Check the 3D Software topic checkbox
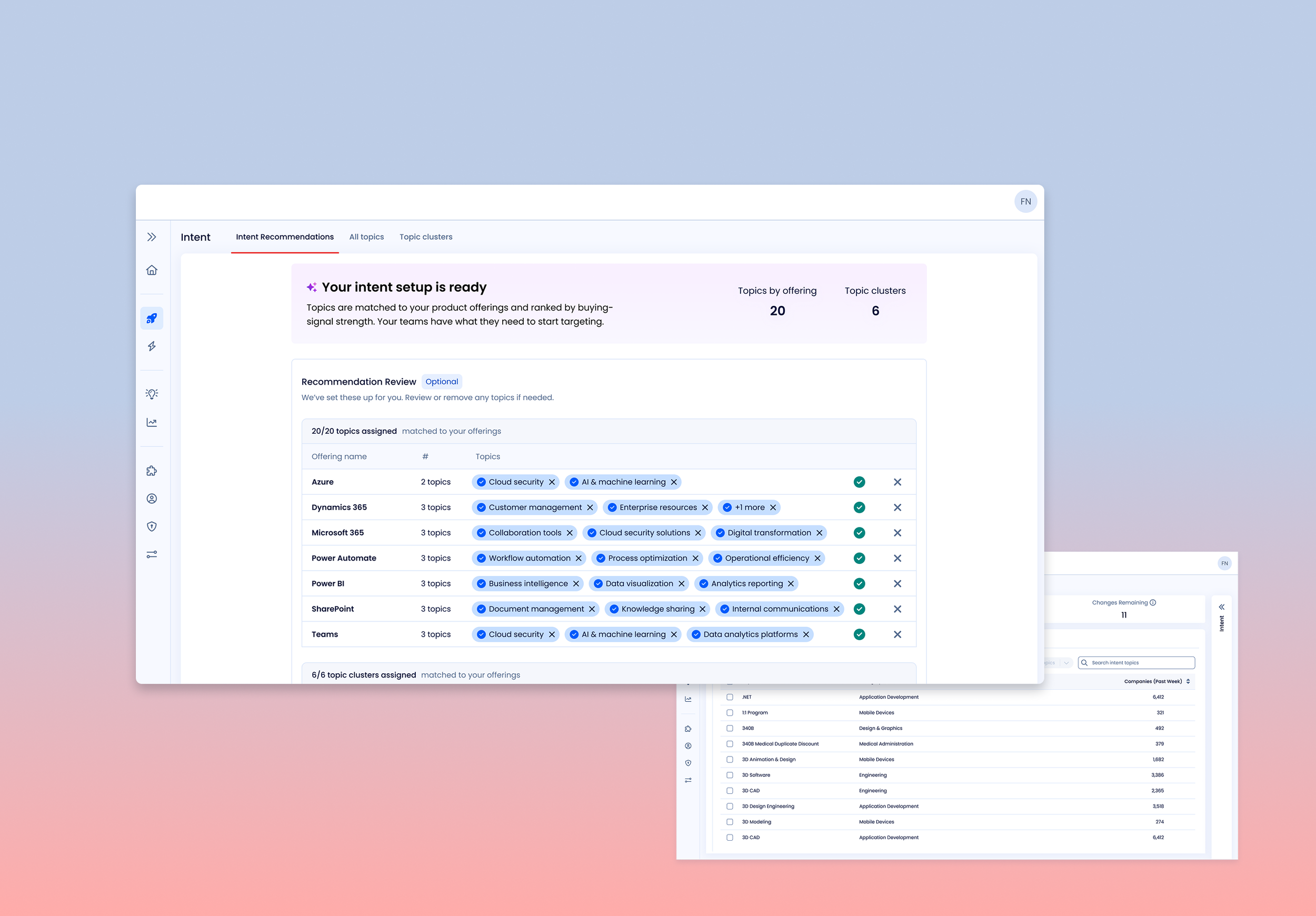1316x916 pixels. point(729,775)
